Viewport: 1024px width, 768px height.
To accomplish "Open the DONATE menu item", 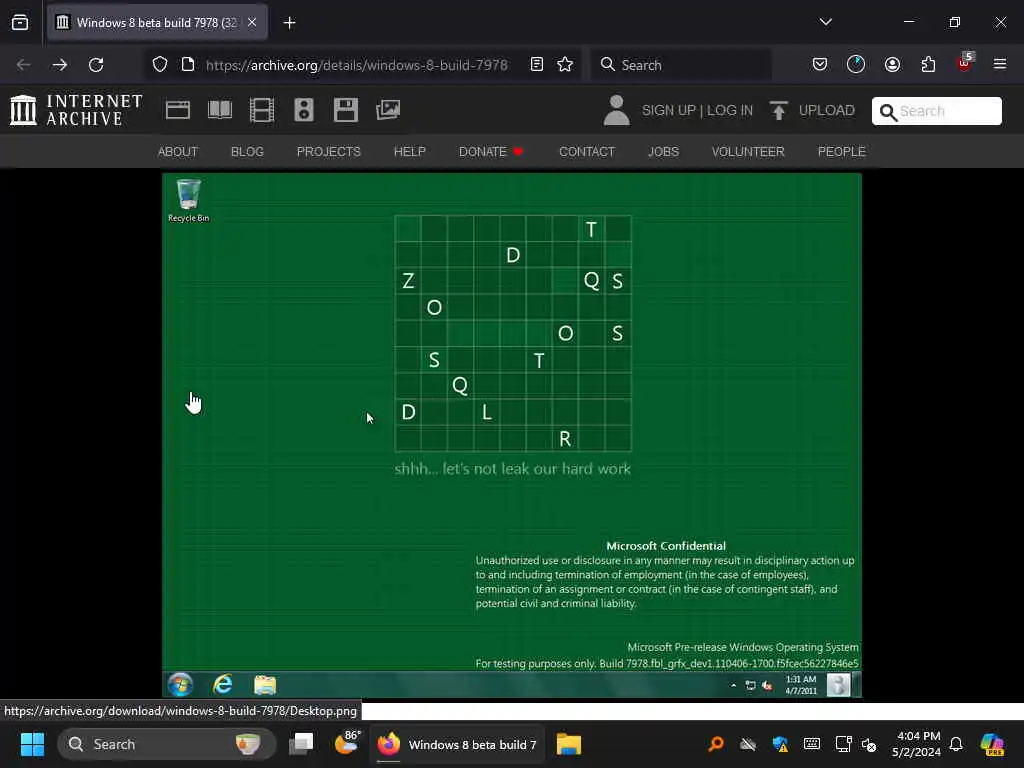I will tap(491, 152).
